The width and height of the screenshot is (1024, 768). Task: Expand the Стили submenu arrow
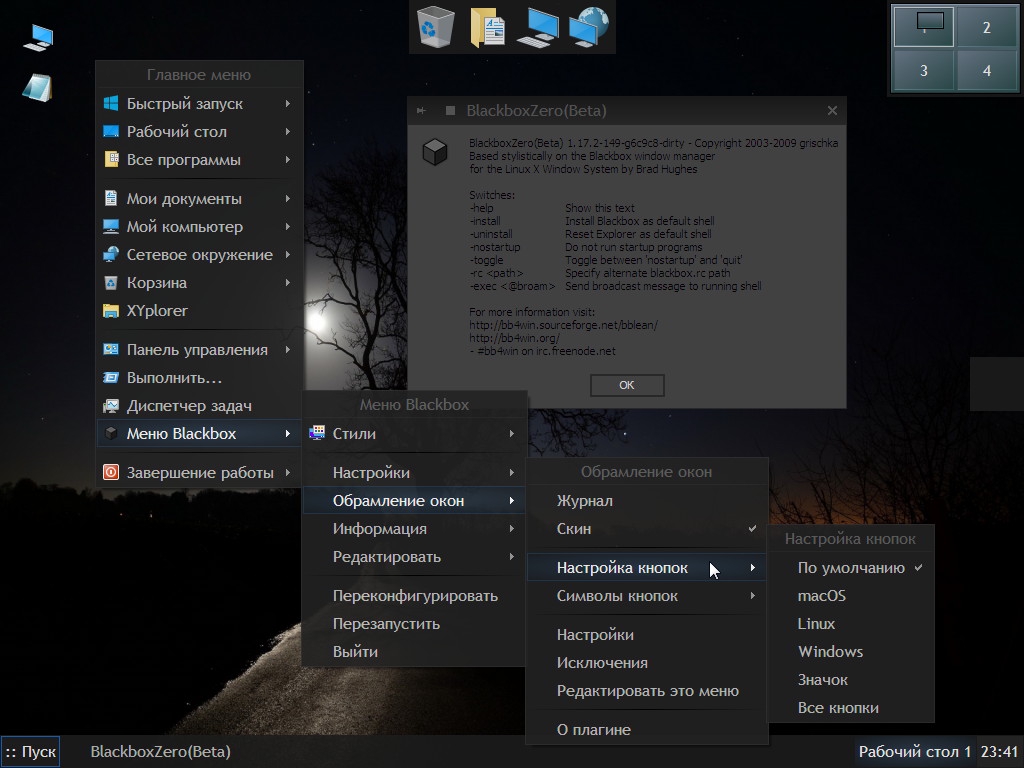[512, 433]
